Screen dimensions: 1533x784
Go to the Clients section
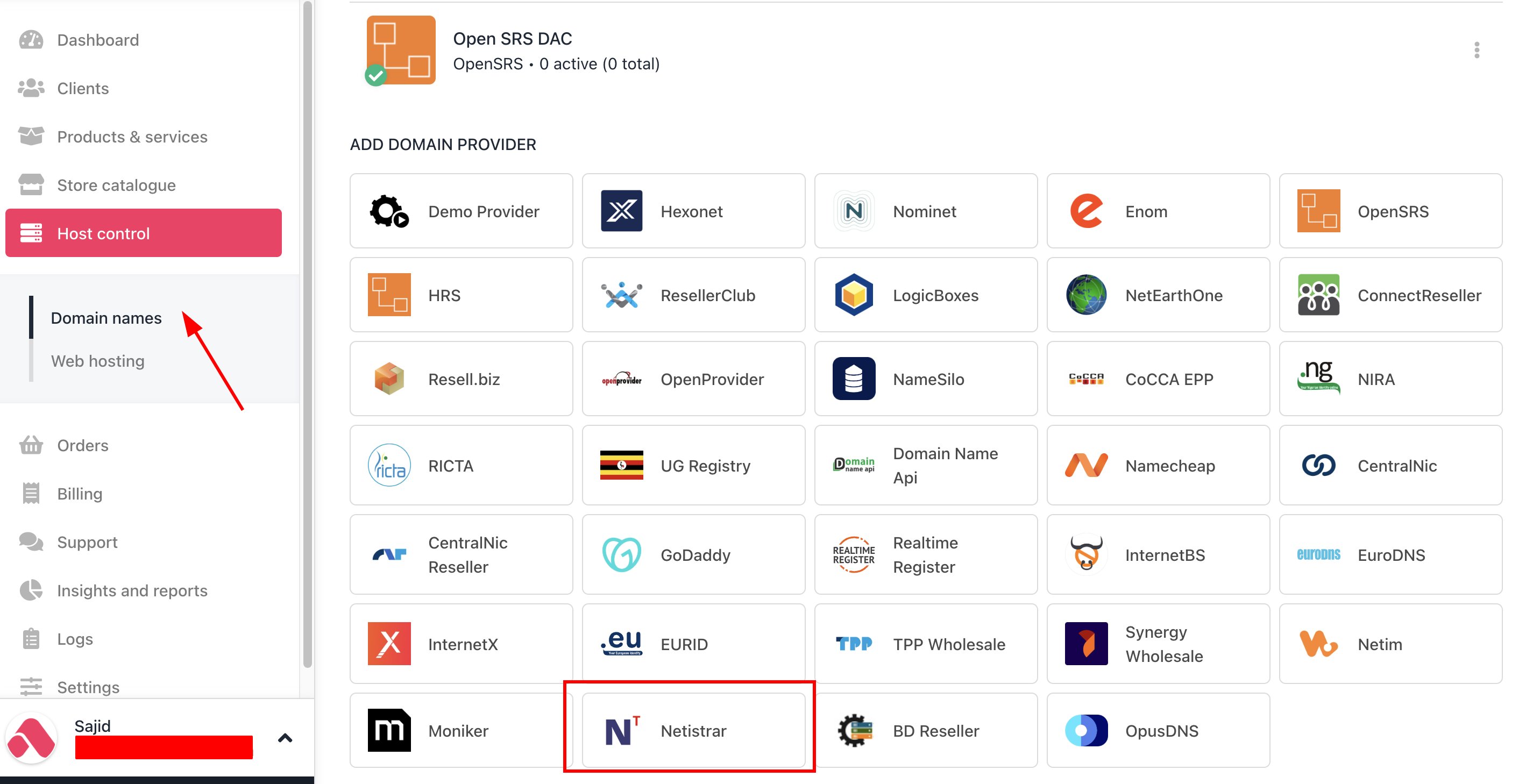[144, 88]
